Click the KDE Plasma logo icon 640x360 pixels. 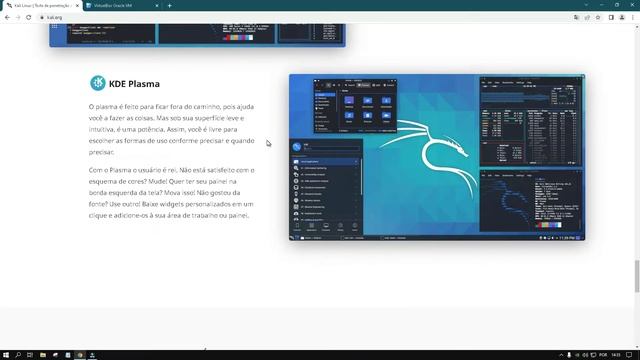coord(98,83)
